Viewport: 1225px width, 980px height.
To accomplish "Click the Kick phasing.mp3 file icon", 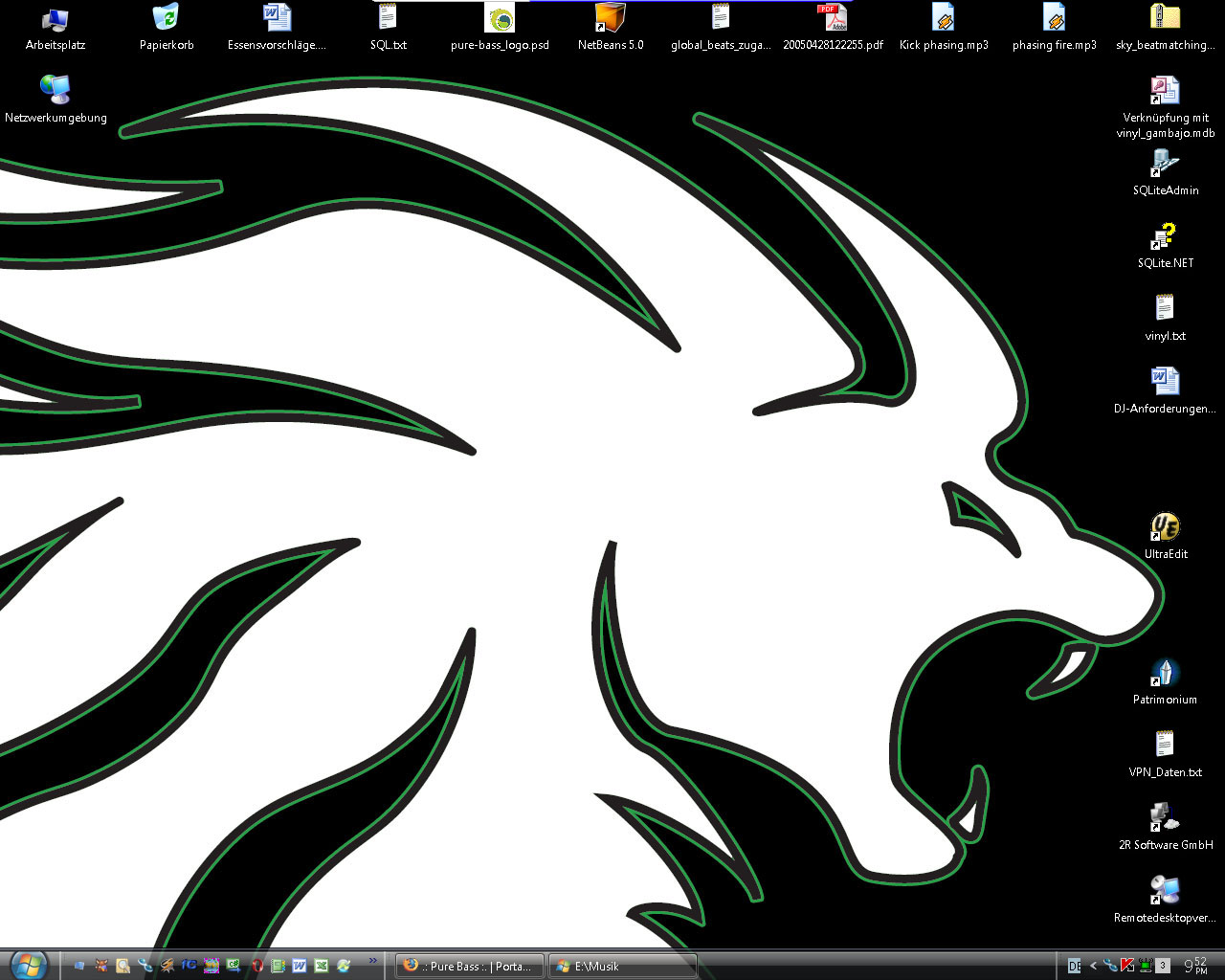I will (943, 18).
